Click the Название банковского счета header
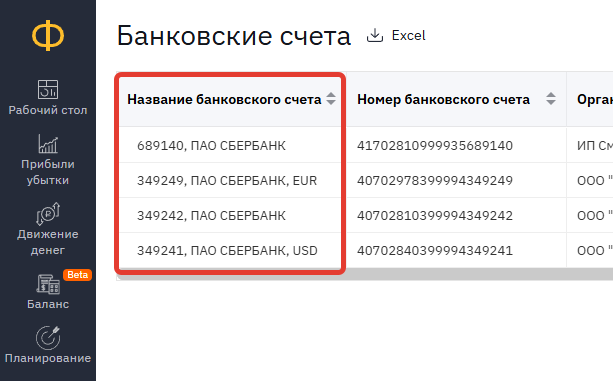The height and width of the screenshot is (381, 613). coord(224,100)
